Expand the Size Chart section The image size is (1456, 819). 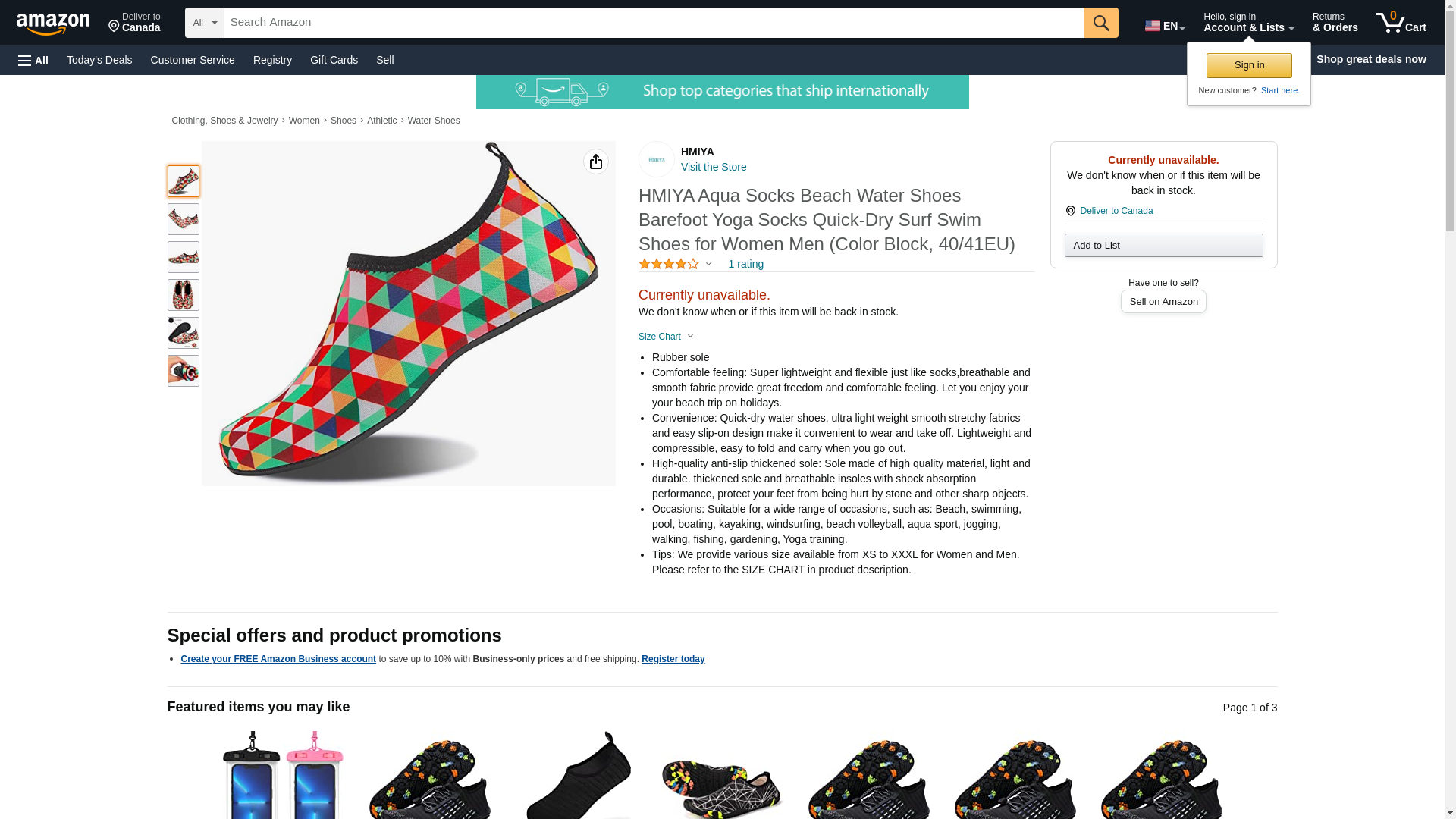666,337
